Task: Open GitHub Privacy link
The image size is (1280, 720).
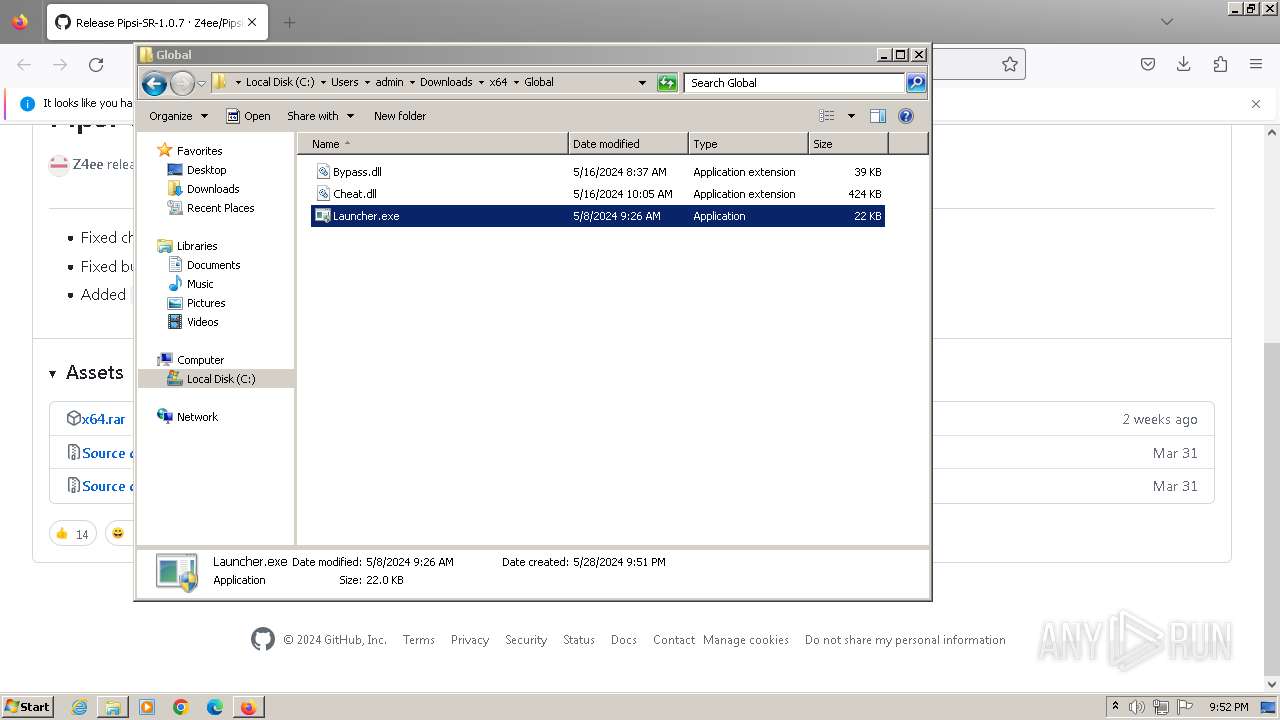Action: click(x=469, y=640)
